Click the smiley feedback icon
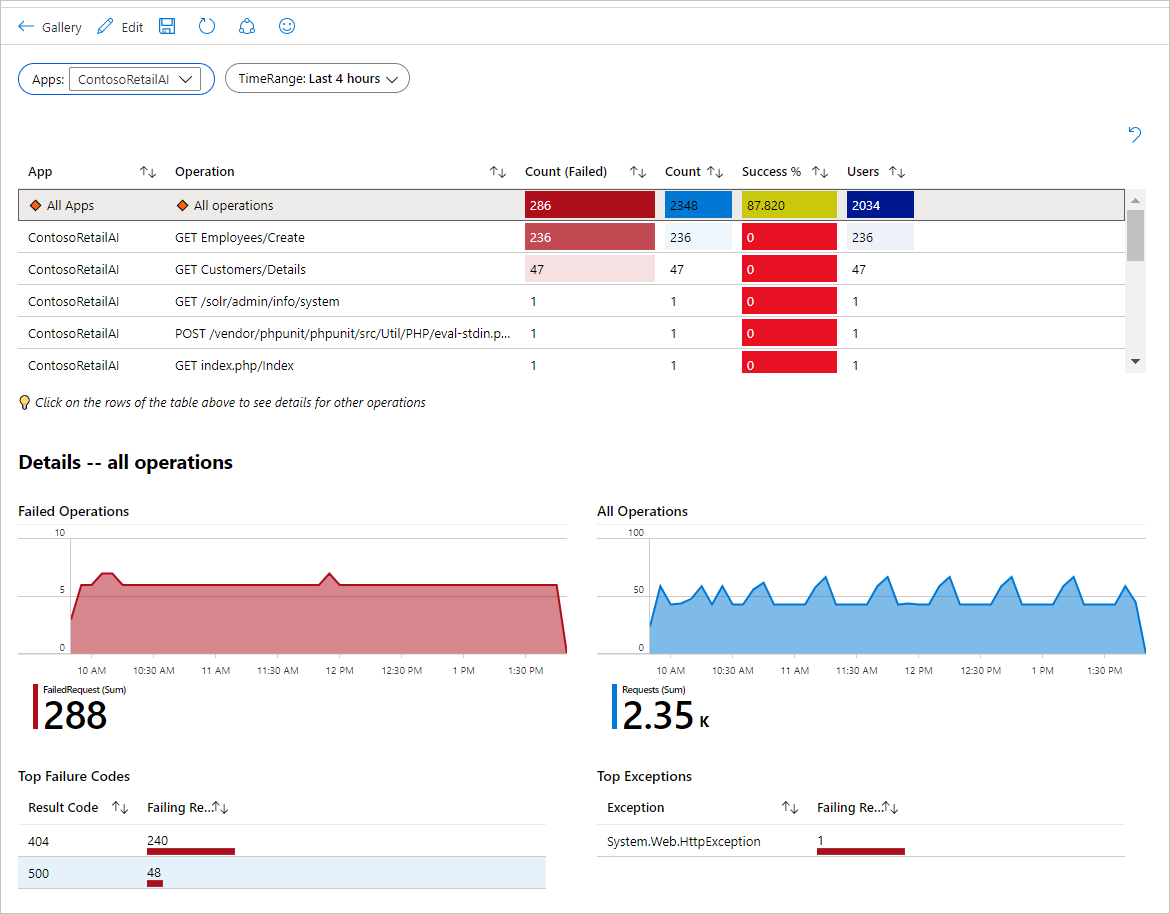Image resolution: width=1170 pixels, height=914 pixels. point(287,27)
